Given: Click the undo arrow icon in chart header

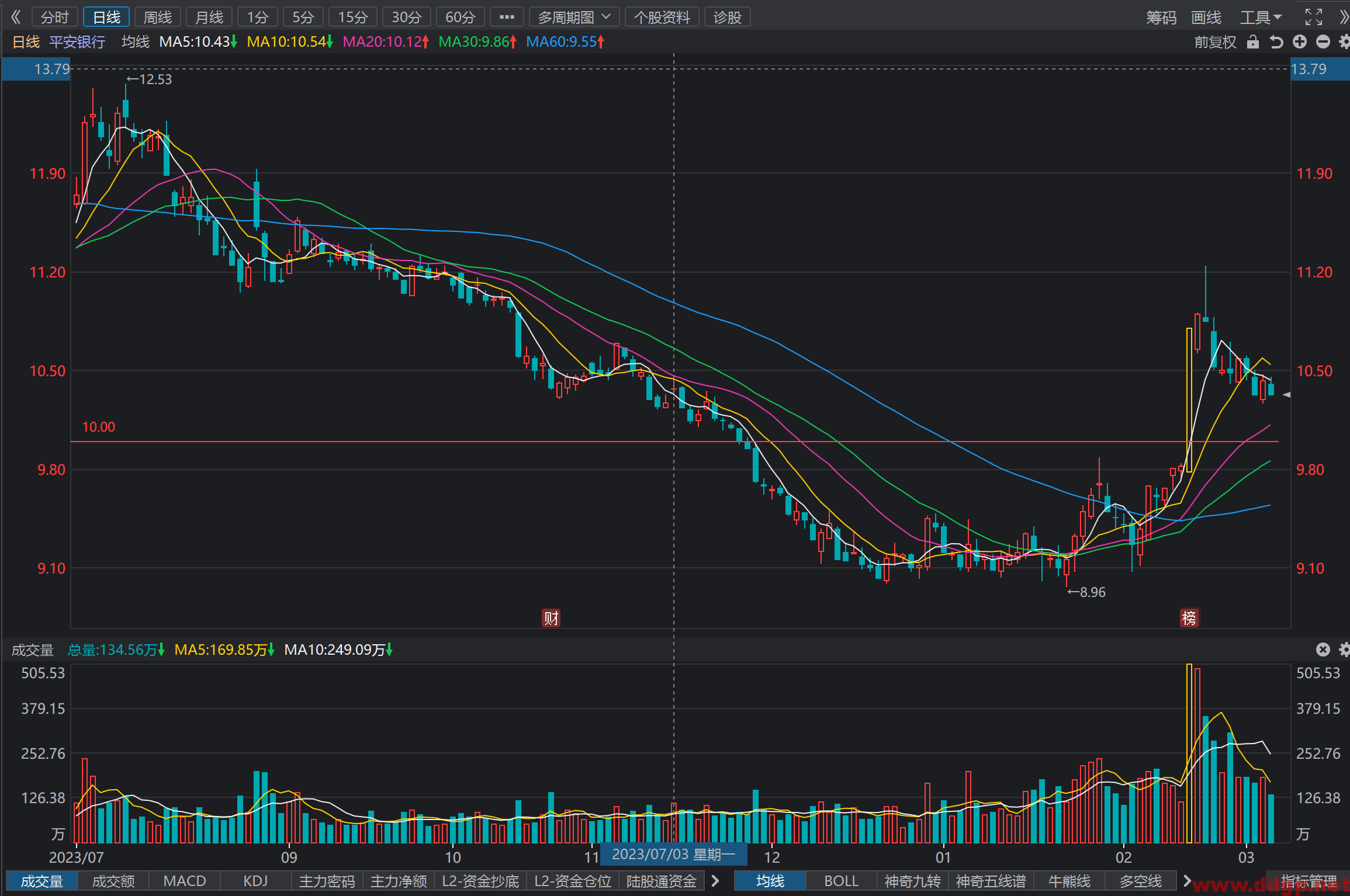Looking at the screenshot, I should [1276, 42].
